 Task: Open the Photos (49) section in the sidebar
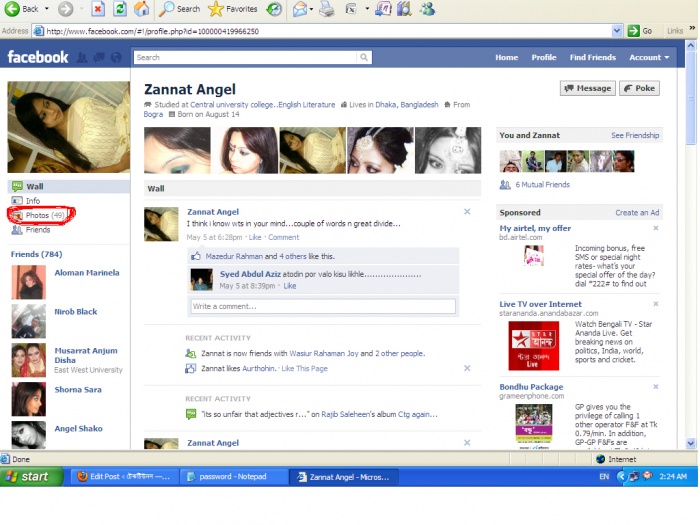(x=44, y=215)
